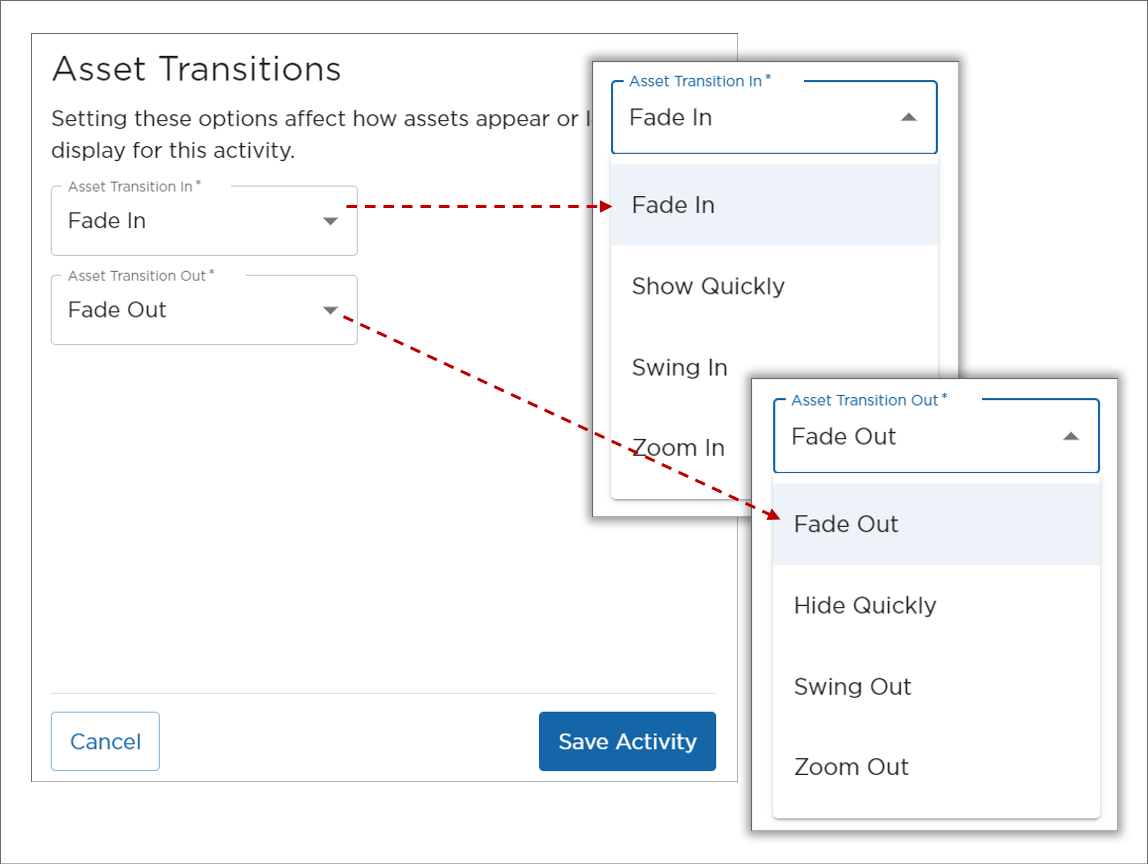Pick Zoom Out as the exit transition
The width and height of the screenshot is (1148, 864).
click(x=850, y=767)
